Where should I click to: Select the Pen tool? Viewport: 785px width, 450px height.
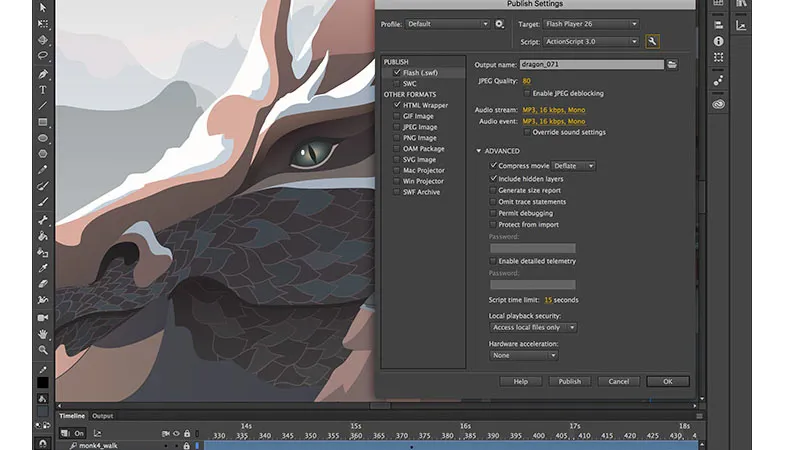click(43, 73)
